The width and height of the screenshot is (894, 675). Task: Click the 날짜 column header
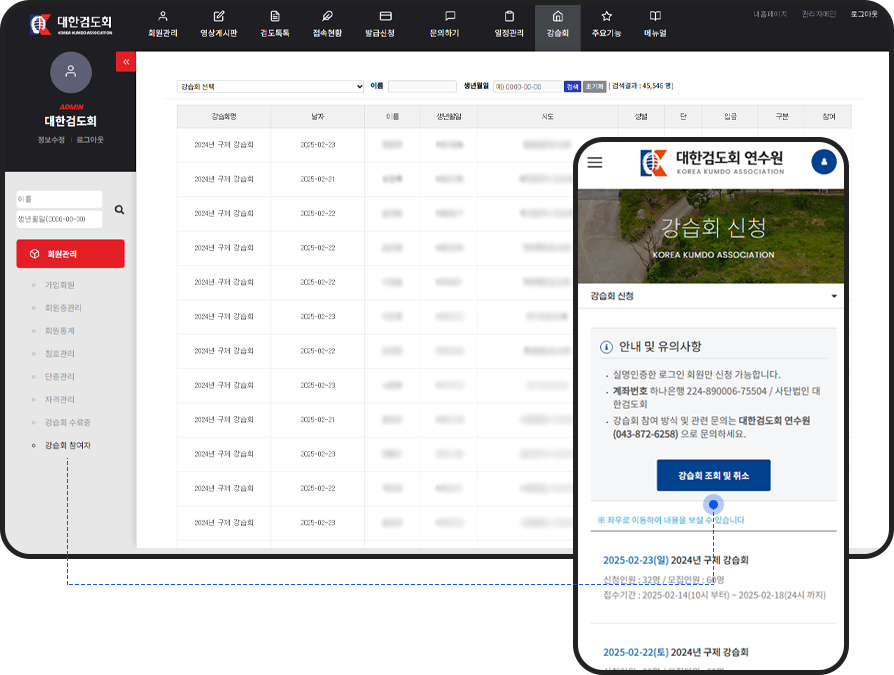click(318, 116)
